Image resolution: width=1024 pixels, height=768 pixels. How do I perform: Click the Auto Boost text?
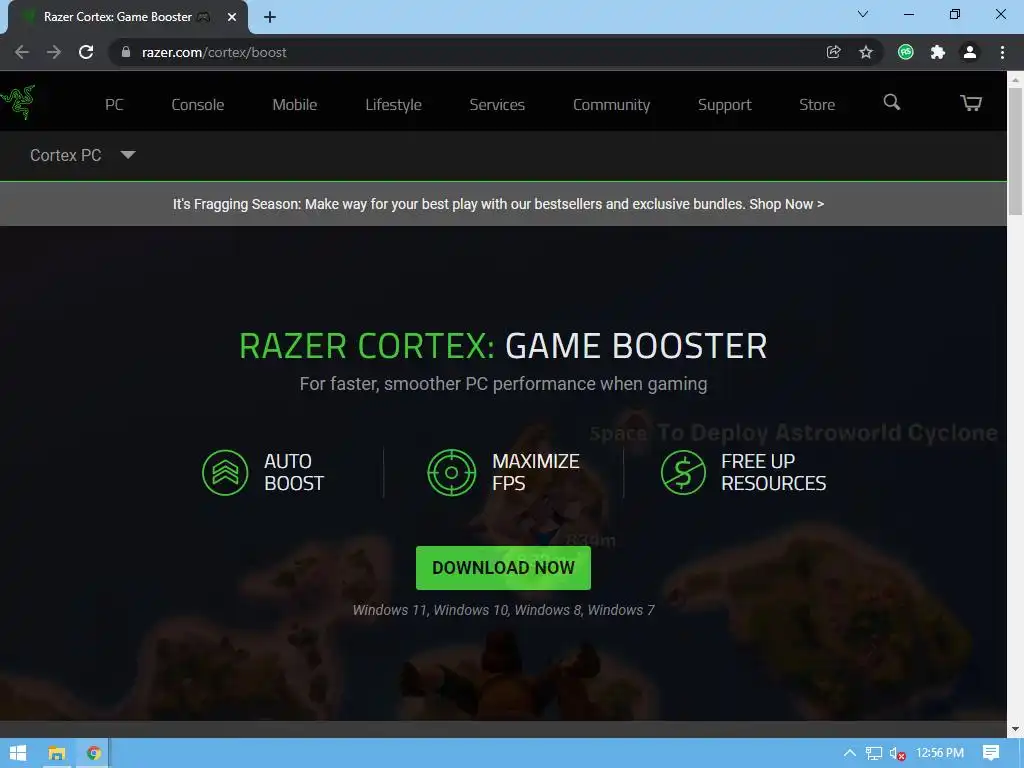pyautogui.click(x=294, y=472)
